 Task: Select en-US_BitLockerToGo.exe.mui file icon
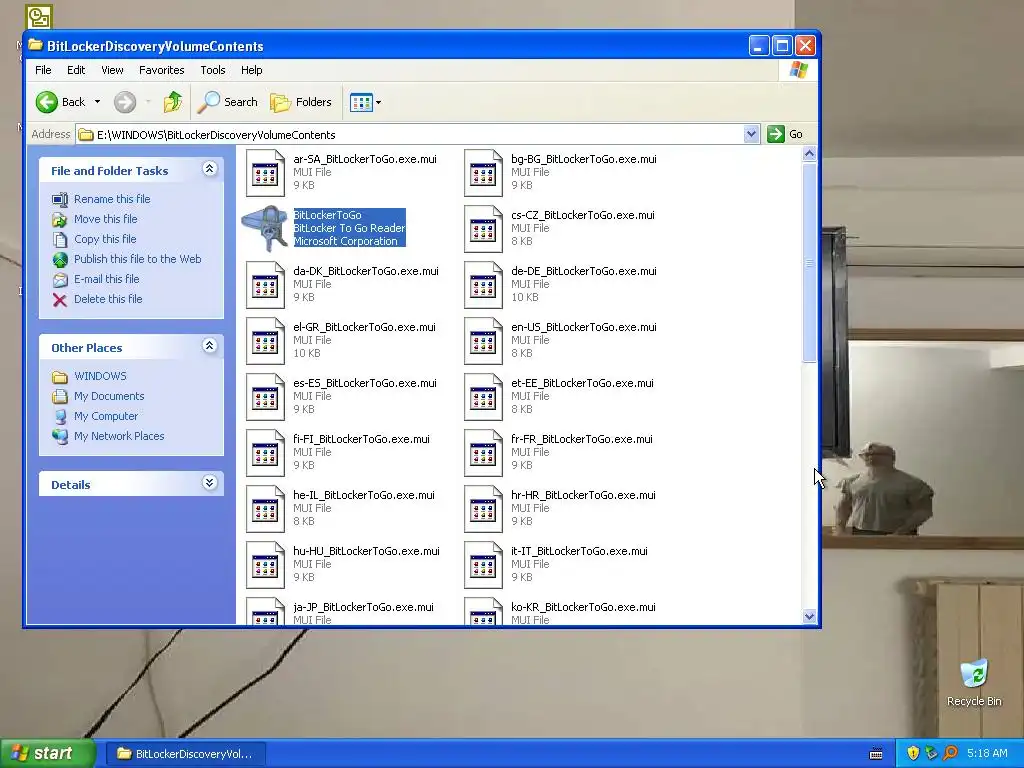pos(483,341)
